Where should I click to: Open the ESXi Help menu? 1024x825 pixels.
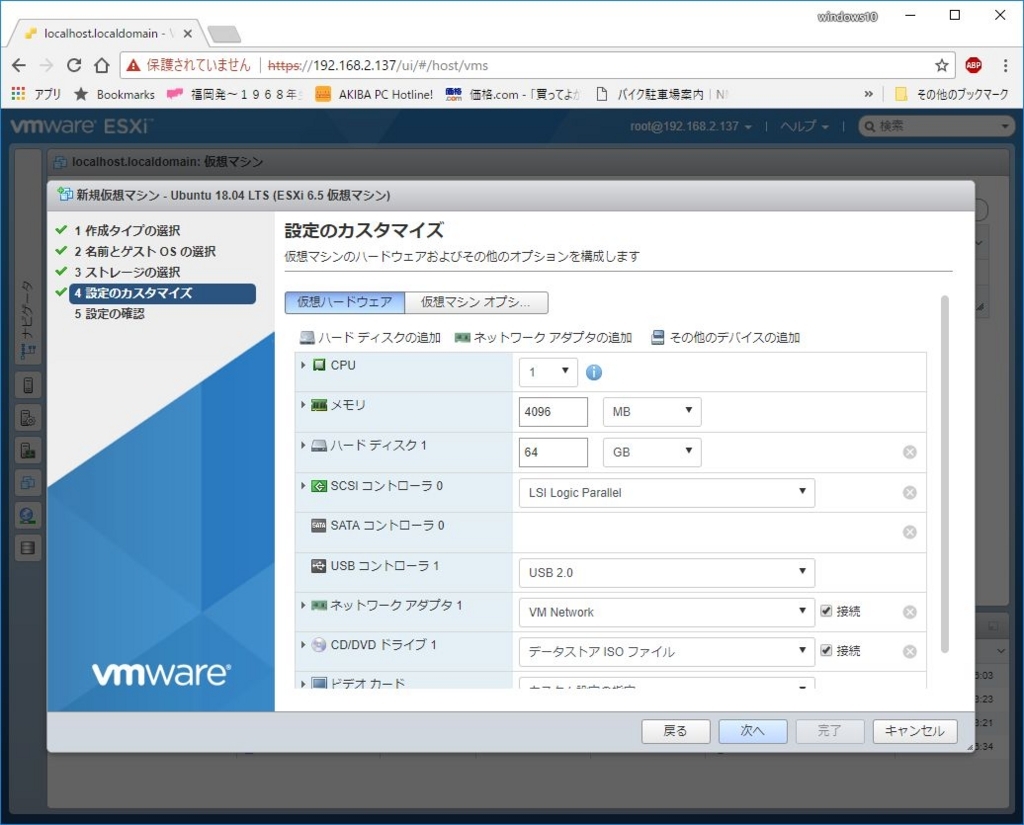(804, 126)
